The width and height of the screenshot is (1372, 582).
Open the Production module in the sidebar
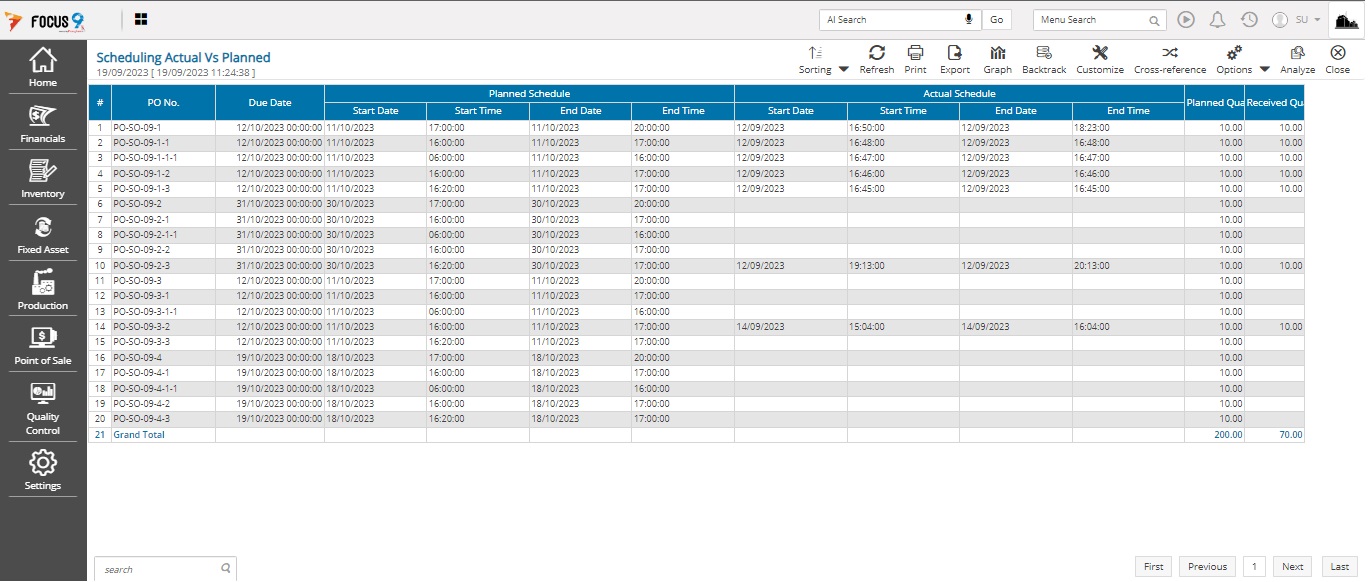[x=43, y=290]
